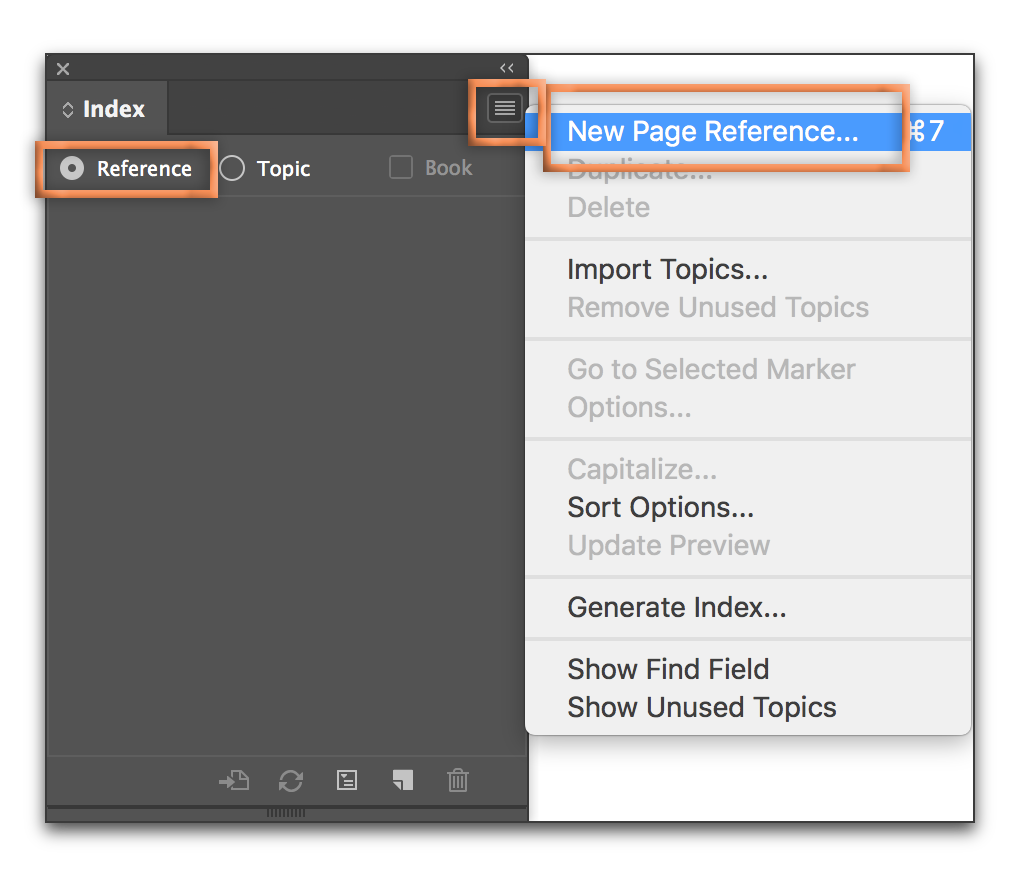Open Sort Options from the menu
The height and width of the screenshot is (875, 1021).
659,507
